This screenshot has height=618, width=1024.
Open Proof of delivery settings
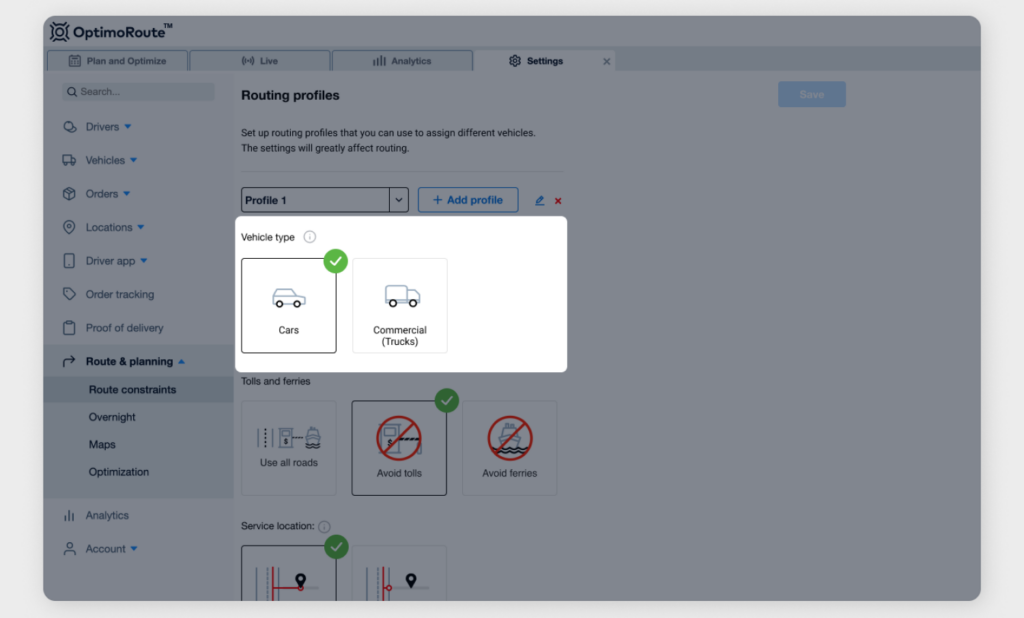pos(124,328)
